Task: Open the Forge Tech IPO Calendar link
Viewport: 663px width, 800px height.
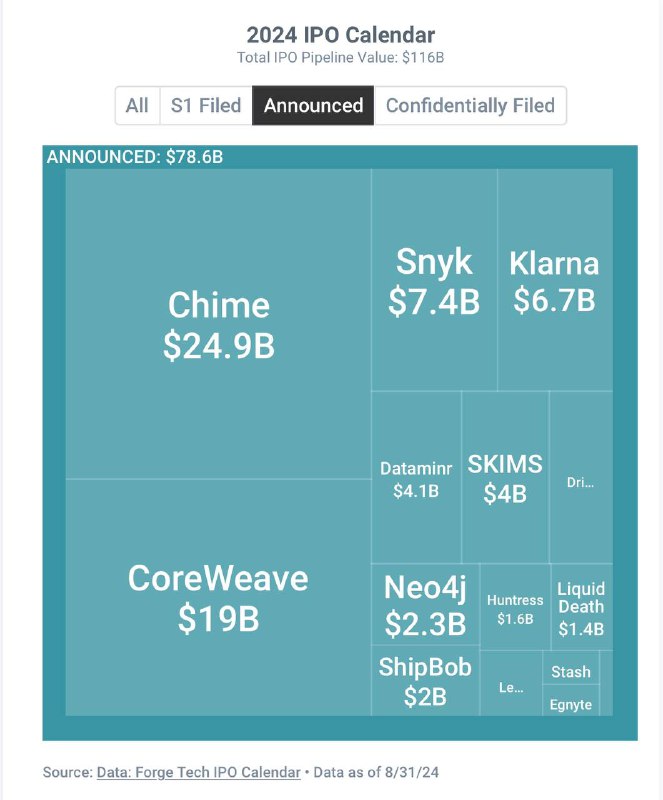Action: coord(198,772)
